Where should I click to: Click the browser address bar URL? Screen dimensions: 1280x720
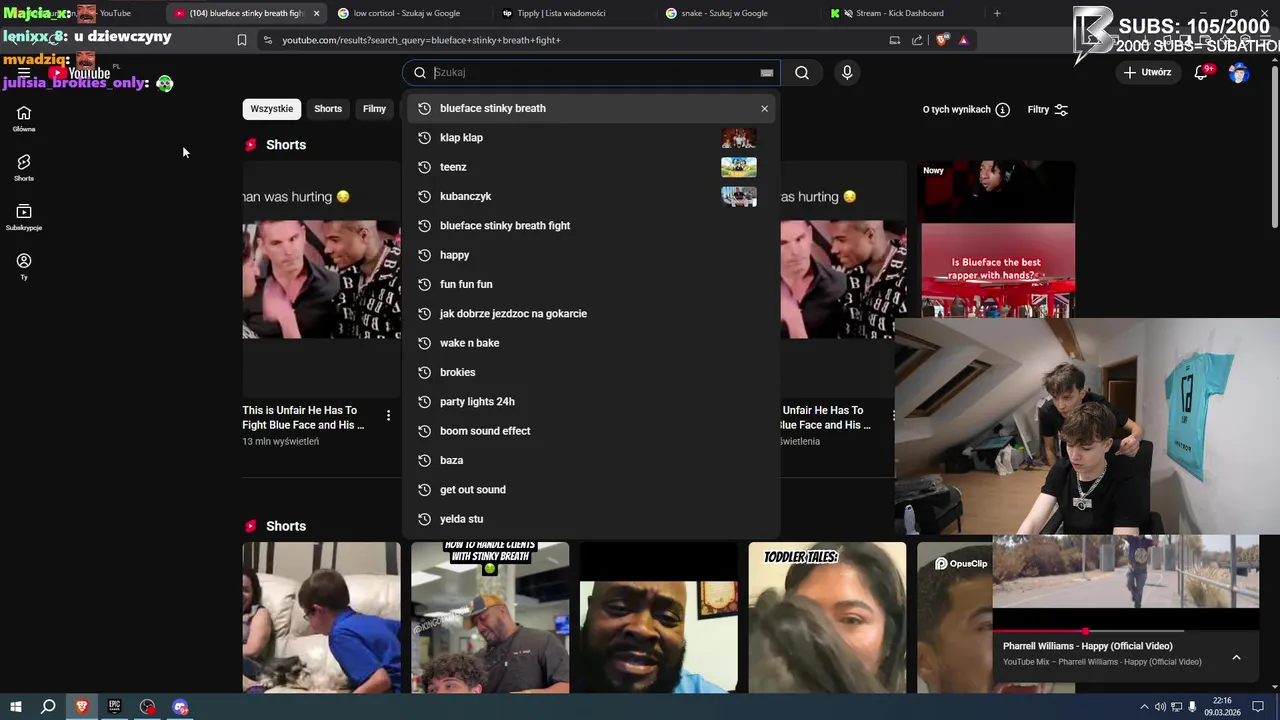[x=421, y=40]
